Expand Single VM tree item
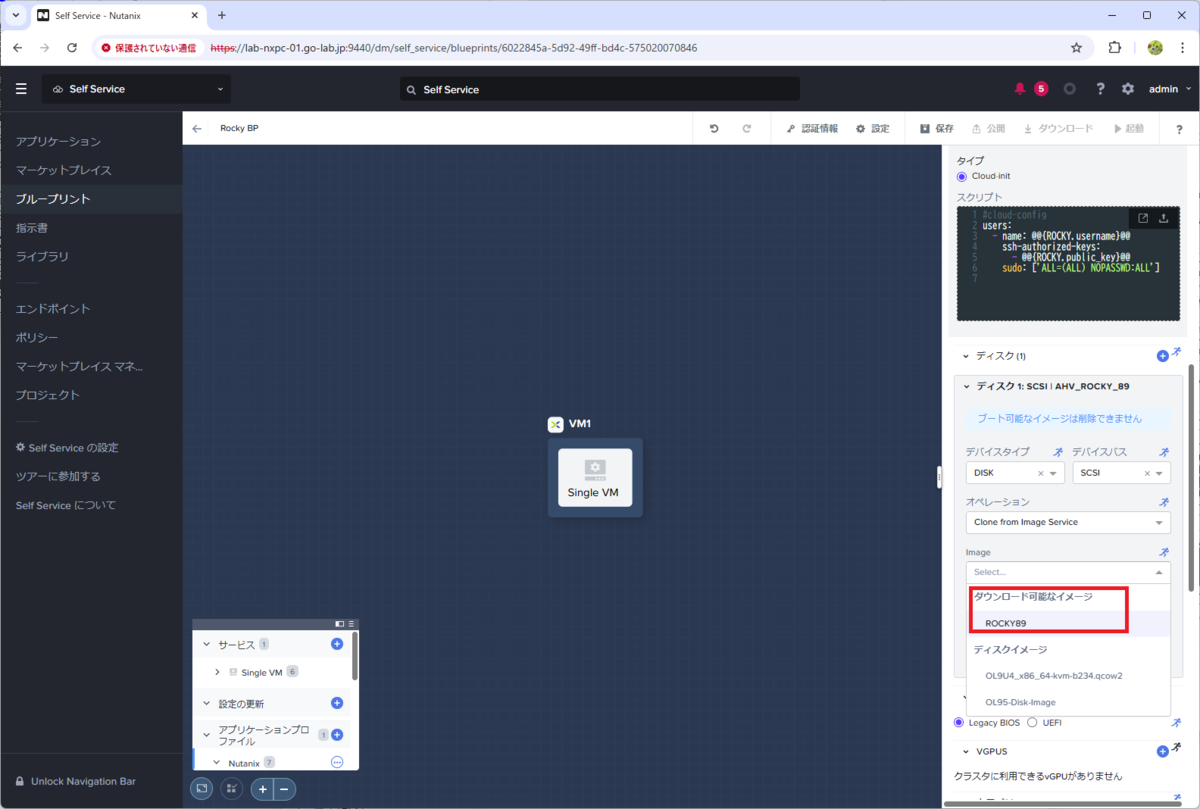This screenshot has width=1200, height=809. point(218,672)
